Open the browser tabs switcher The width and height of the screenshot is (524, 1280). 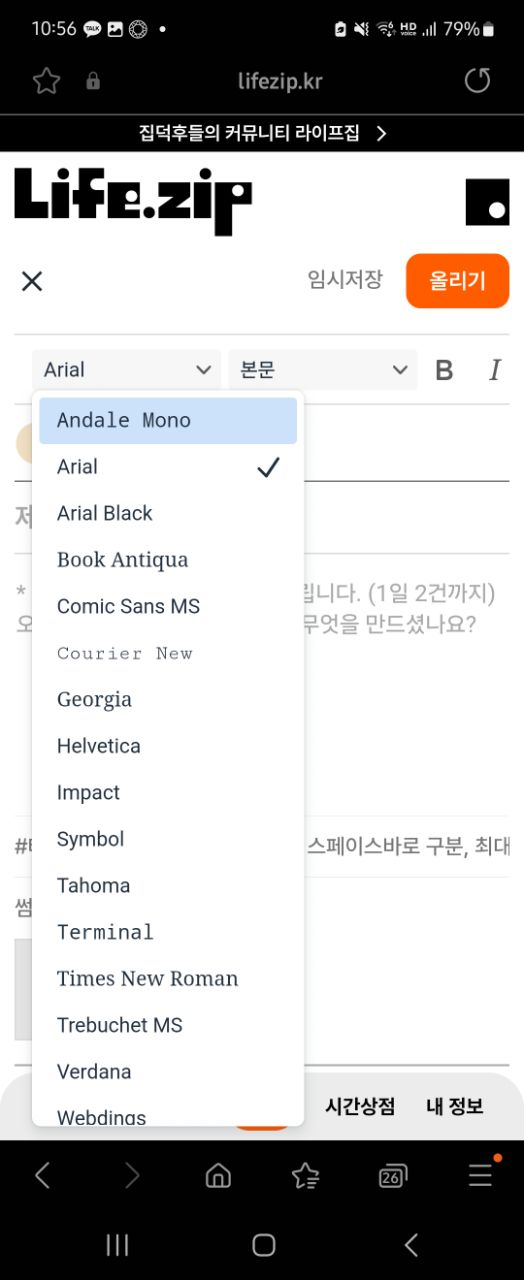(393, 1176)
